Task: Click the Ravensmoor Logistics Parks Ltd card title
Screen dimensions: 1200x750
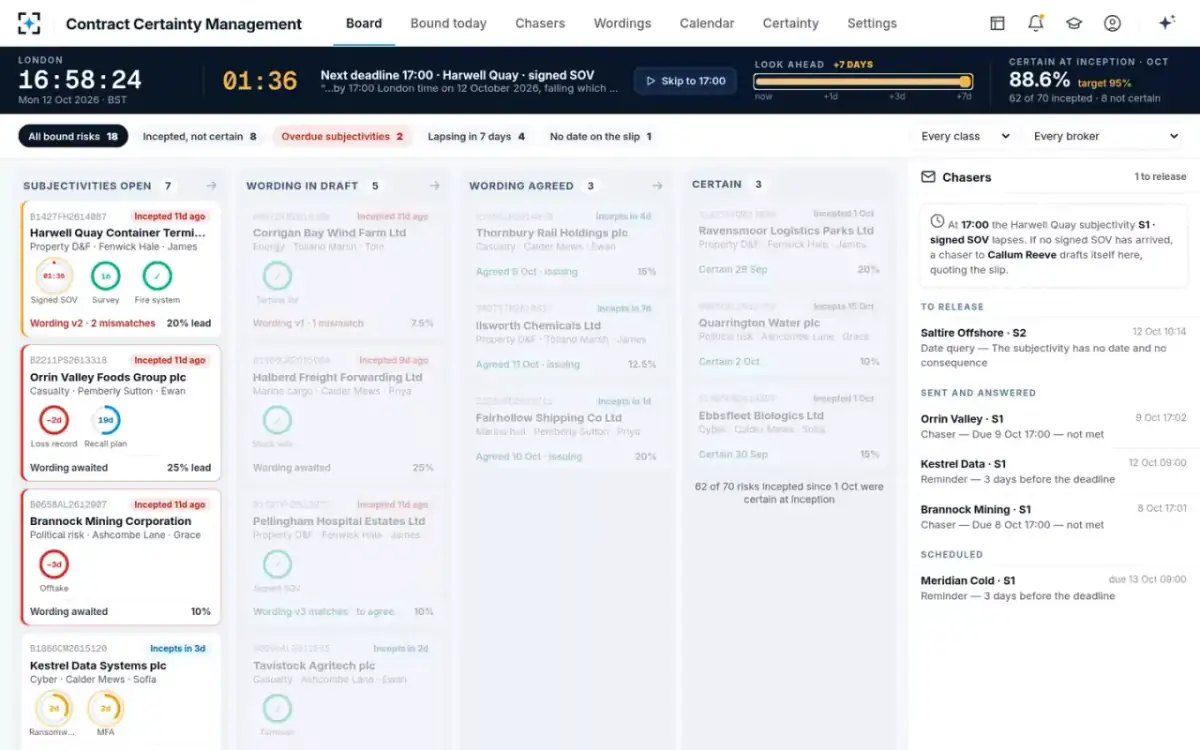Action: 786,230
